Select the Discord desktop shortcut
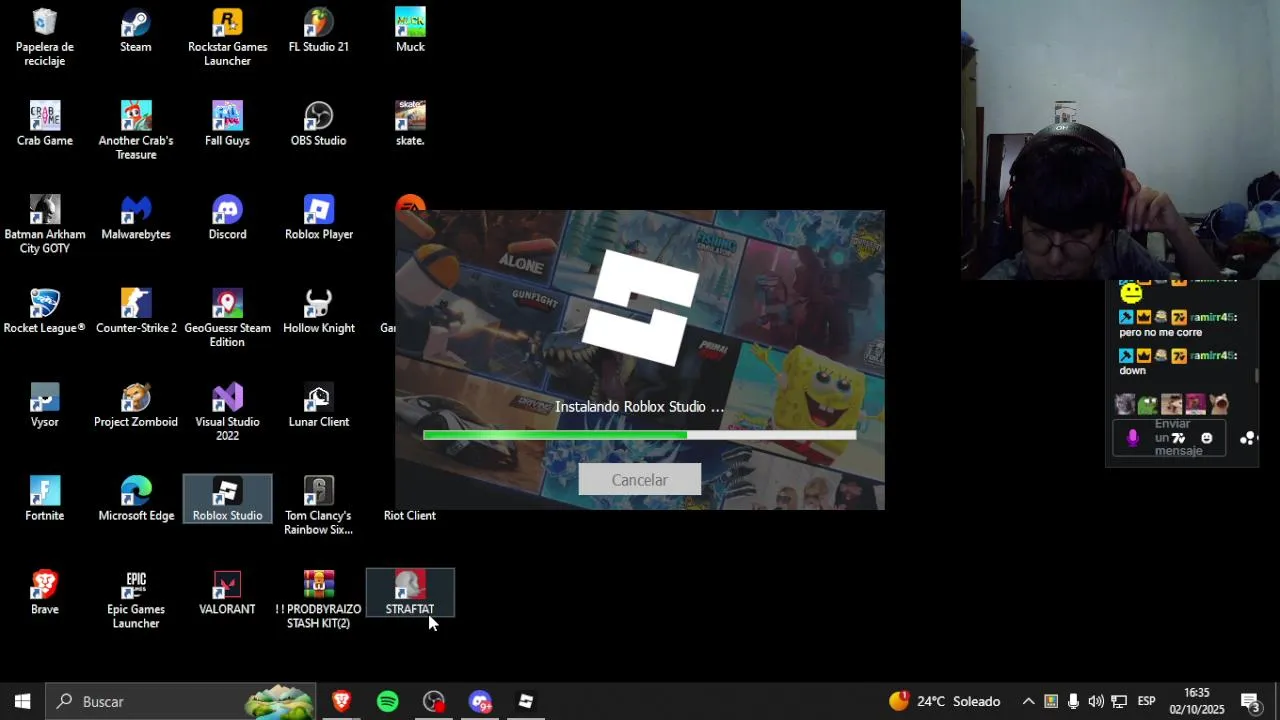 pos(227,218)
